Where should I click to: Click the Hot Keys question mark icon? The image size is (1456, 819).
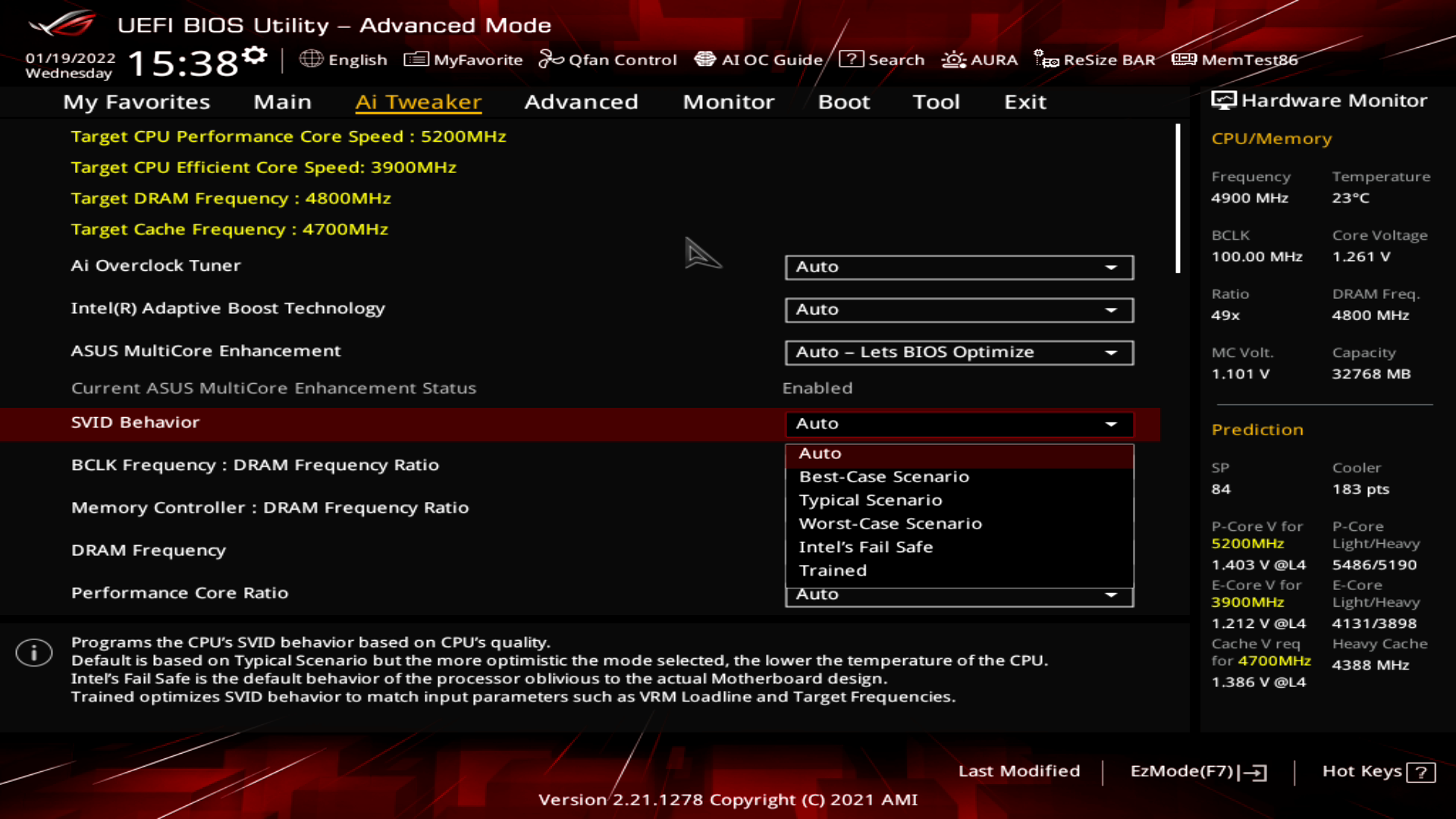1420,771
